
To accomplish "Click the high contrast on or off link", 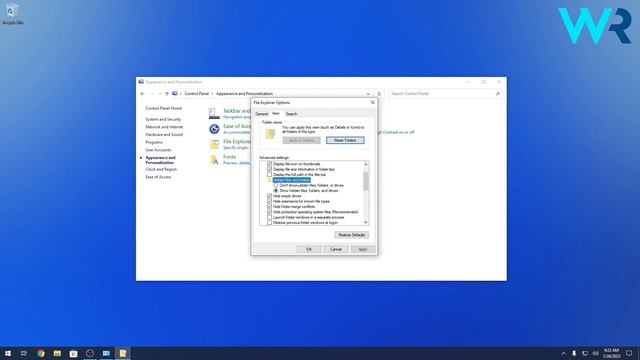I will click(x=396, y=132).
